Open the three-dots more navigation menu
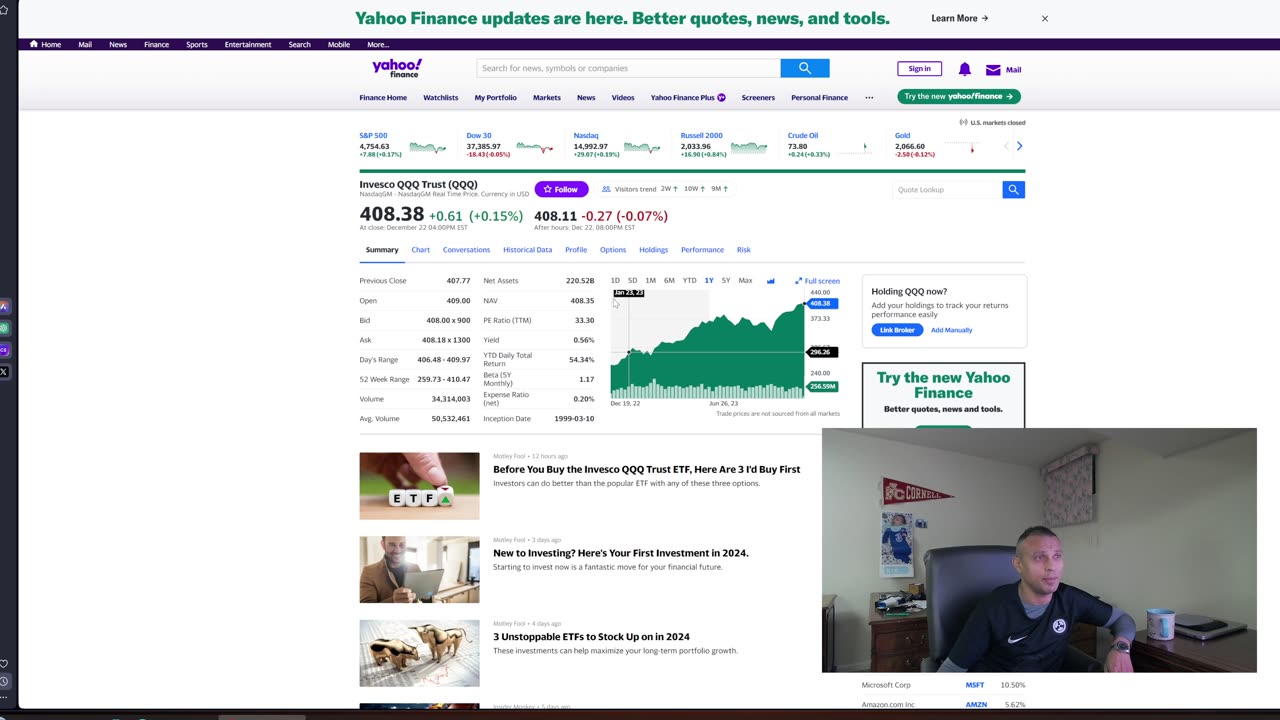Image resolution: width=1280 pixels, height=720 pixels. click(x=869, y=97)
